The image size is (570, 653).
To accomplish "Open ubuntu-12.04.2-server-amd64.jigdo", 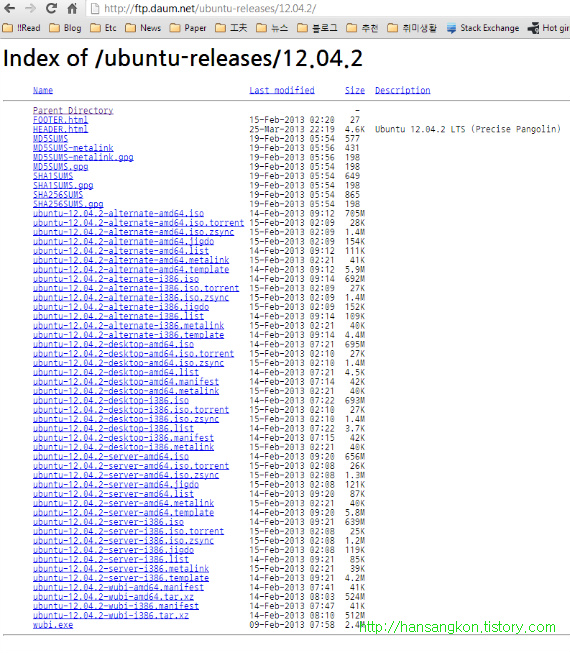I will point(116,485).
